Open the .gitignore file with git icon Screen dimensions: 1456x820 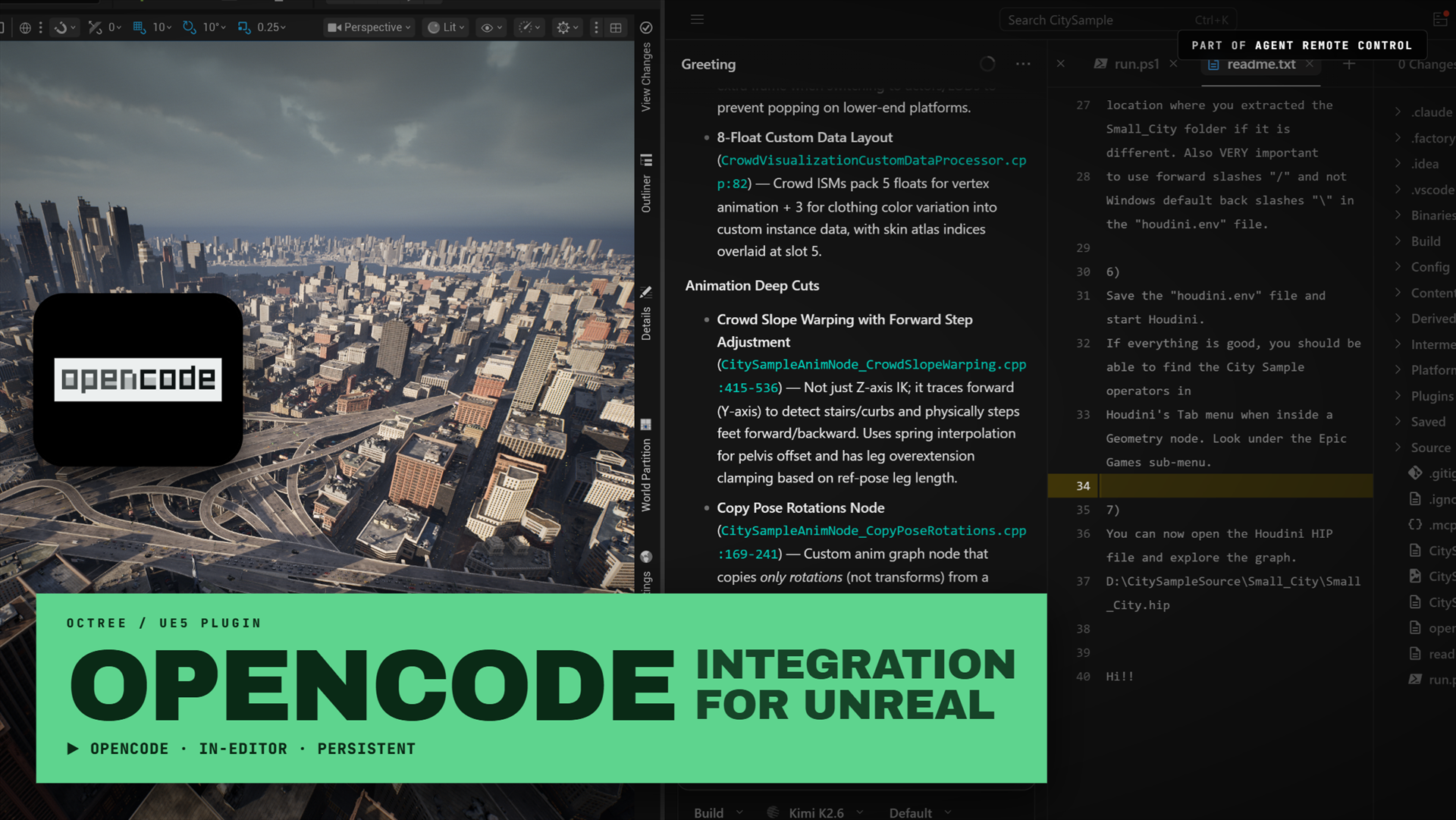coord(1432,473)
